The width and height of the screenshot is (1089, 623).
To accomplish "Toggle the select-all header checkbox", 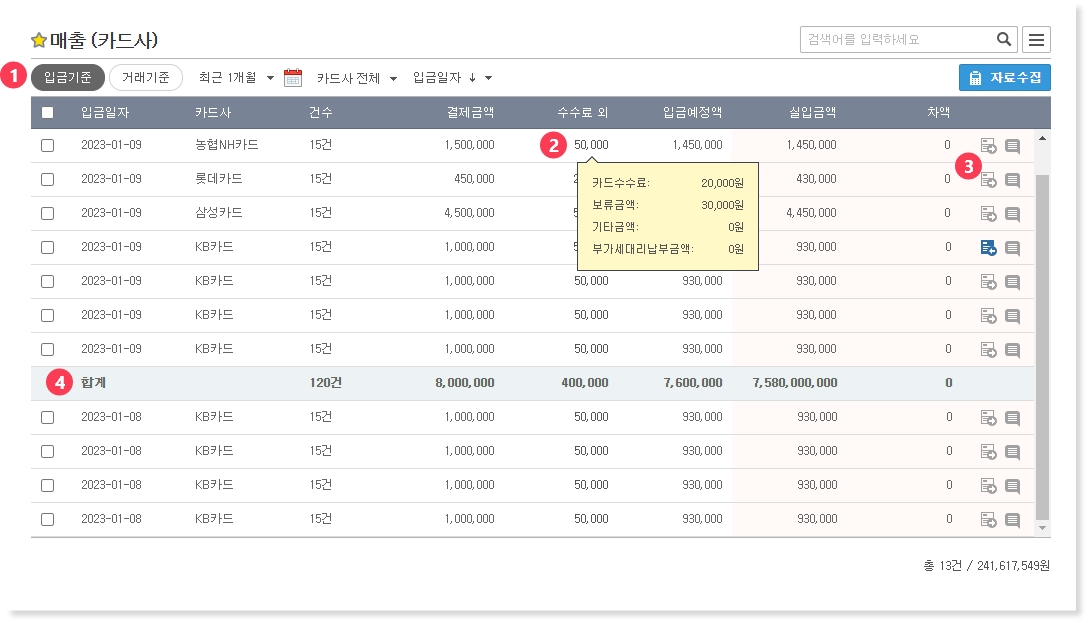I will [x=47, y=112].
